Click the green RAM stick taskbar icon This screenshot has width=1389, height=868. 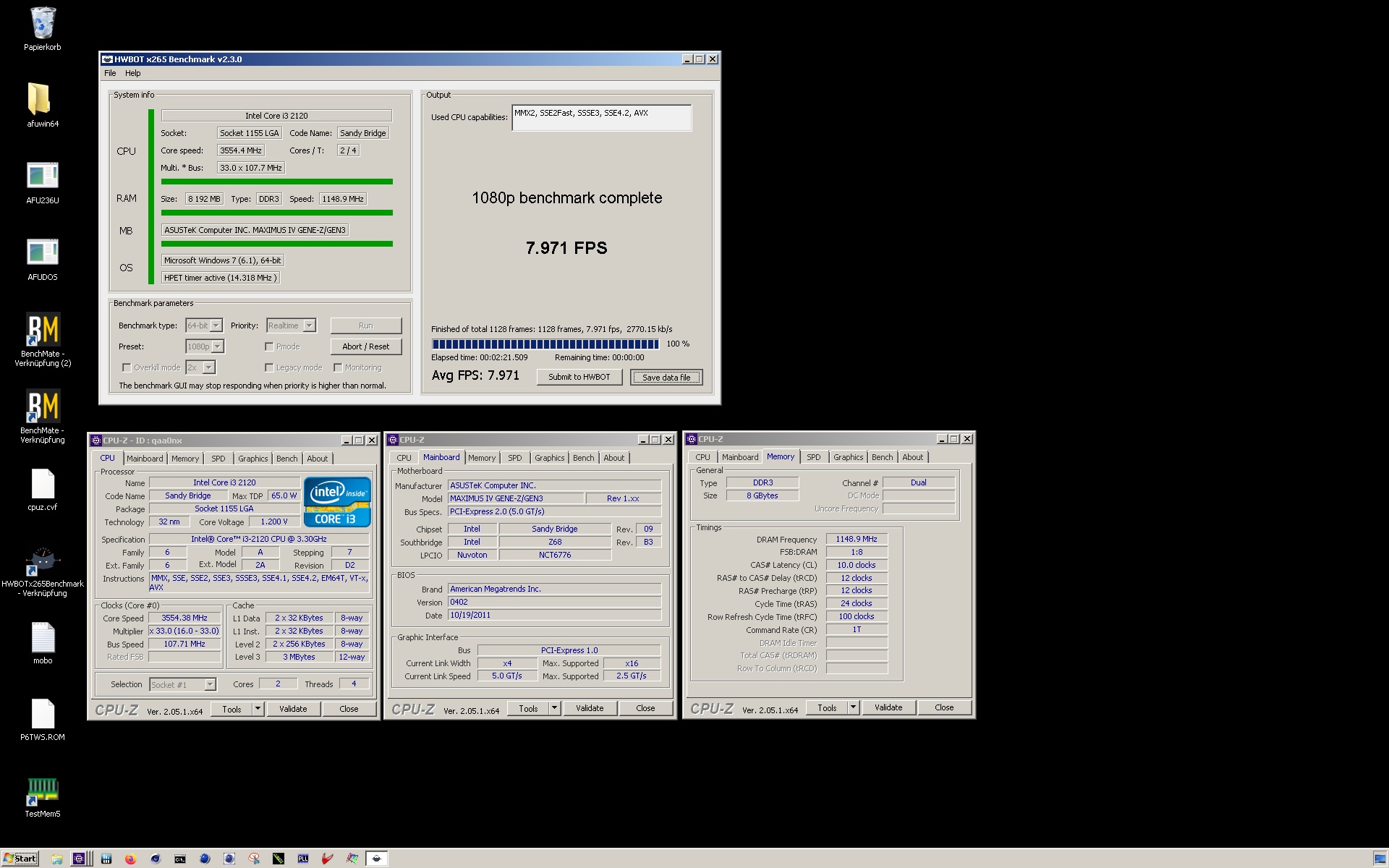(x=279, y=859)
